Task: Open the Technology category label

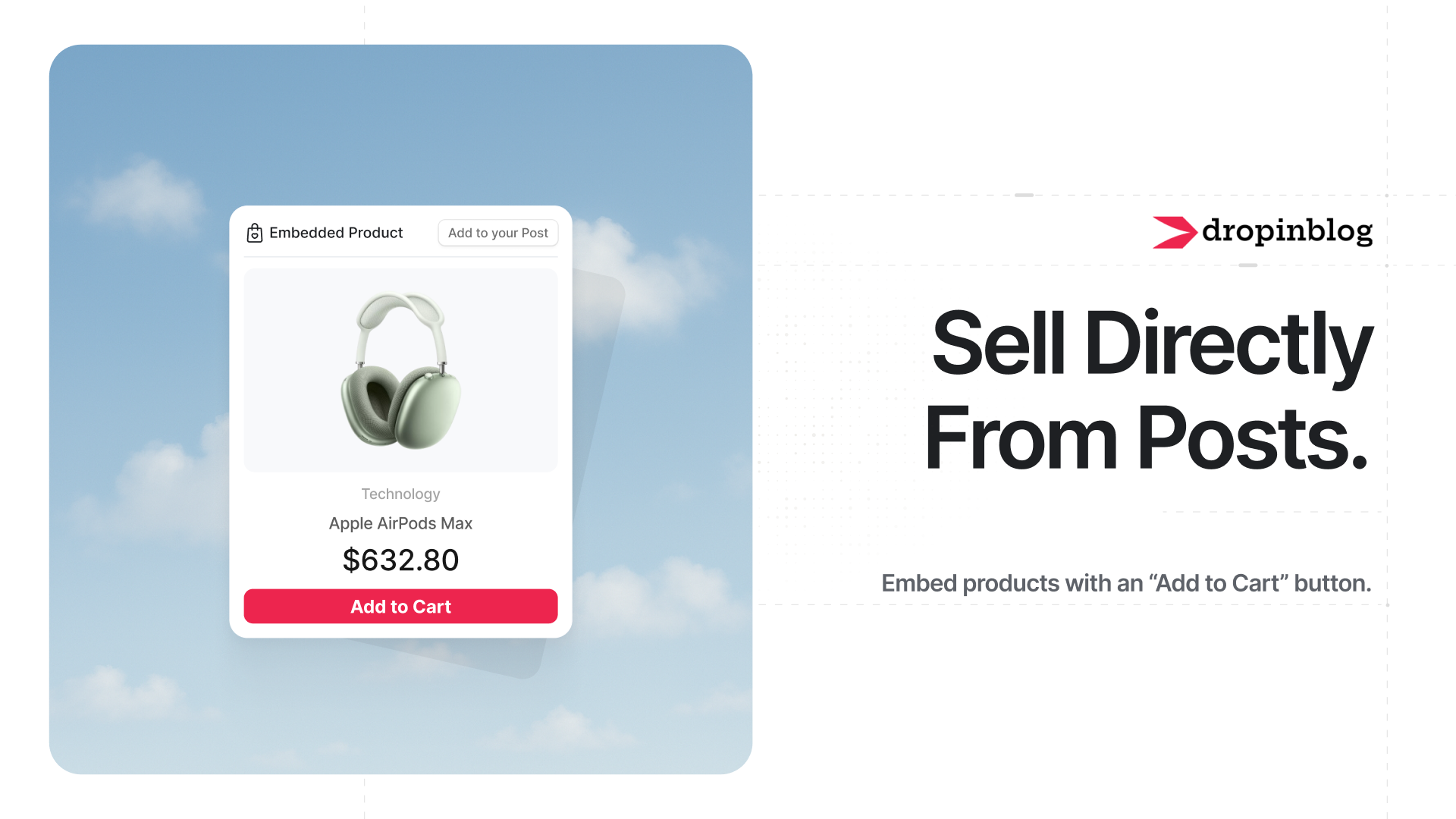Action: tap(400, 494)
